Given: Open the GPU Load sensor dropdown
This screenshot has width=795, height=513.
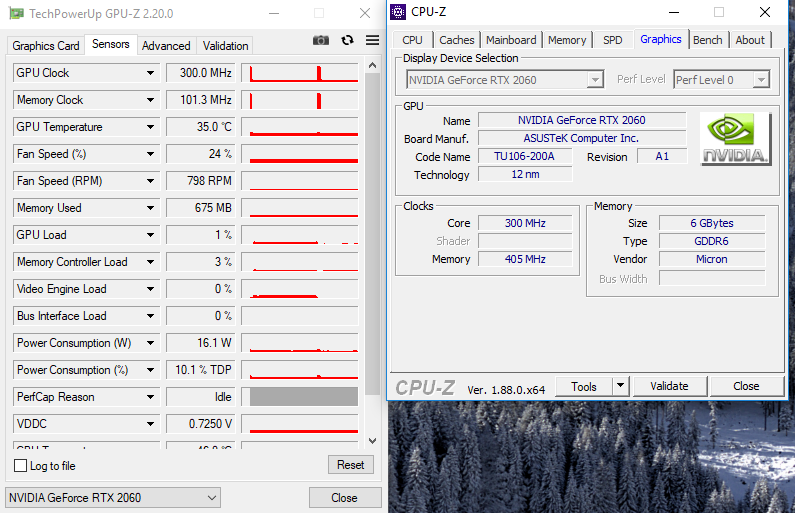Looking at the screenshot, I should [150, 235].
